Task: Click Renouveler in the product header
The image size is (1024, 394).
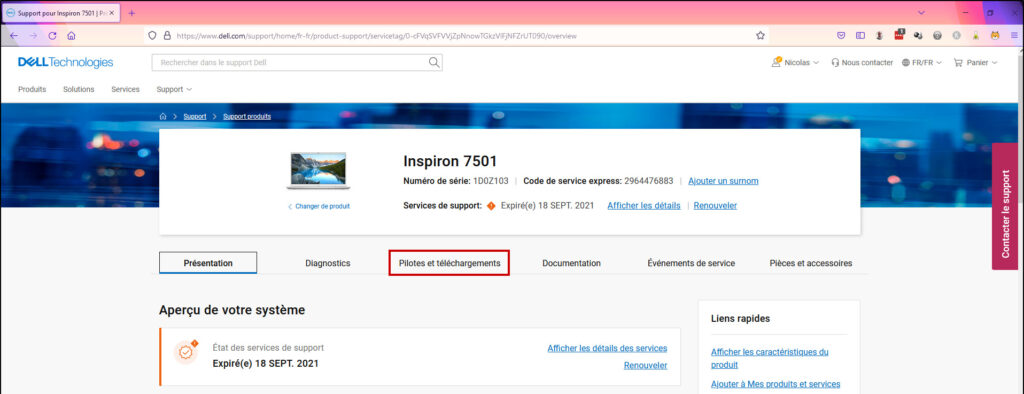Action: coord(715,205)
